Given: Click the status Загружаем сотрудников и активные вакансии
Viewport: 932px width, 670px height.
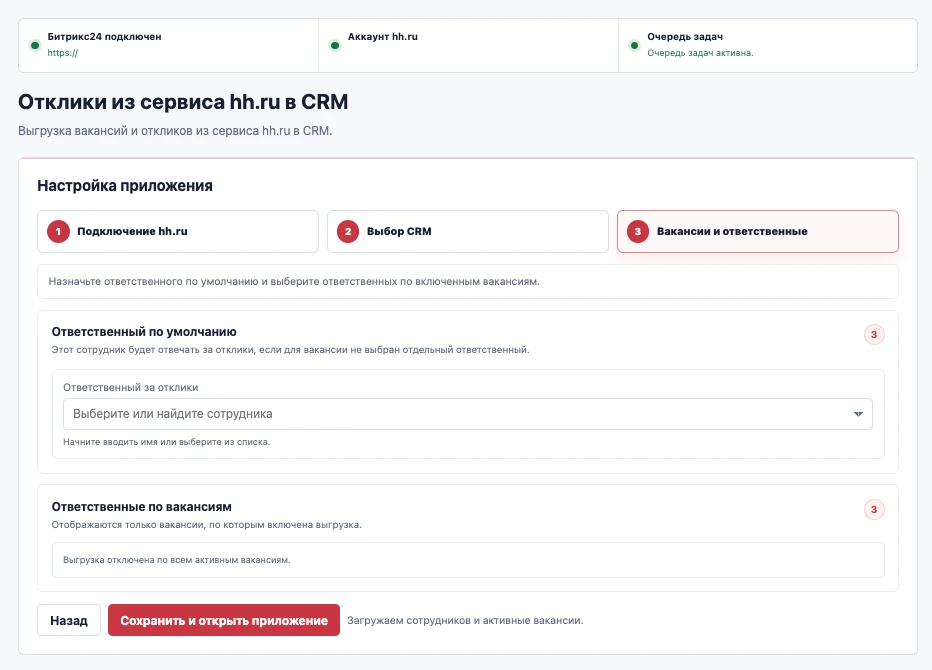Looking at the screenshot, I should (465, 620).
